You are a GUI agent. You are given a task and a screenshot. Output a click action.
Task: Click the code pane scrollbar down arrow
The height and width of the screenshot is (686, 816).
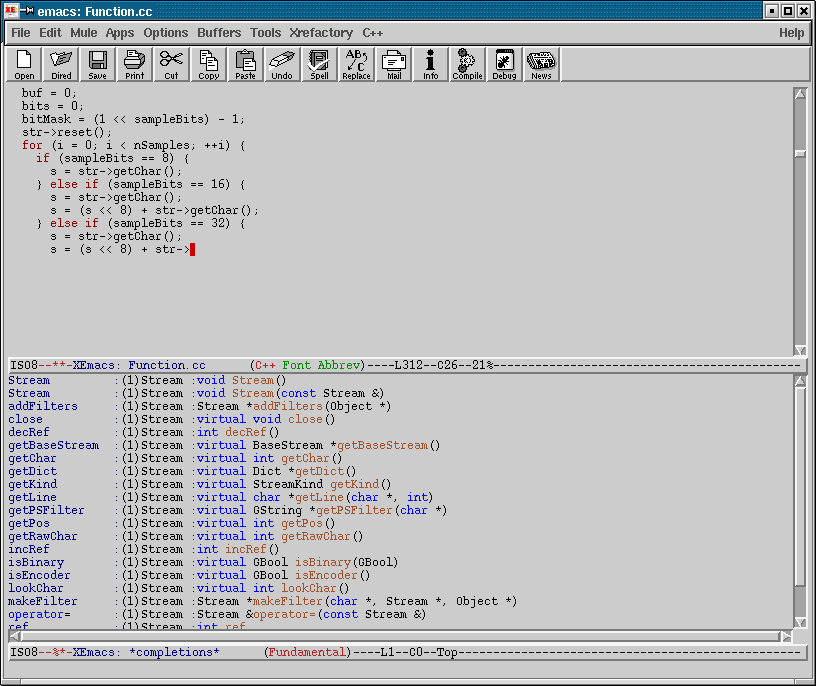coord(800,350)
